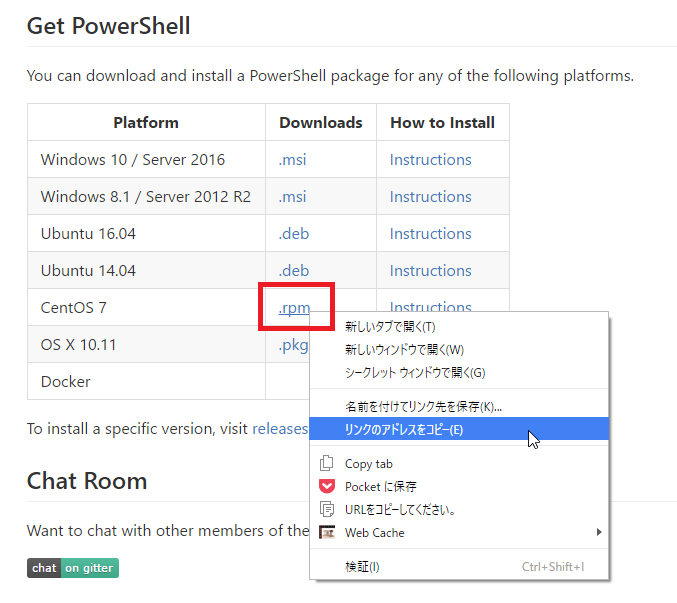Click the OS X 10.11 platform cell

[146, 344]
